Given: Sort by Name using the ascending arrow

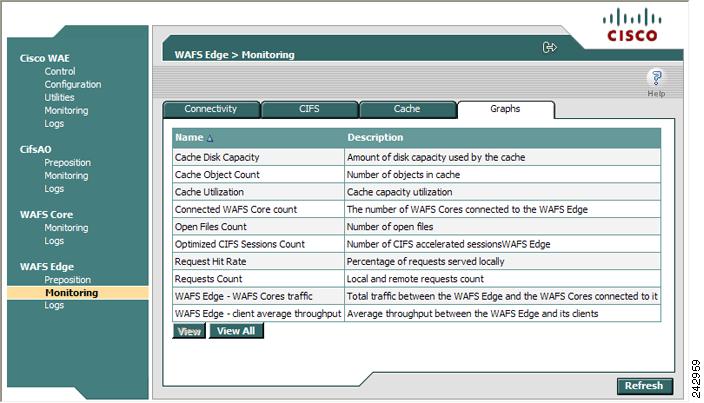Looking at the screenshot, I should pyautogui.click(x=210, y=138).
